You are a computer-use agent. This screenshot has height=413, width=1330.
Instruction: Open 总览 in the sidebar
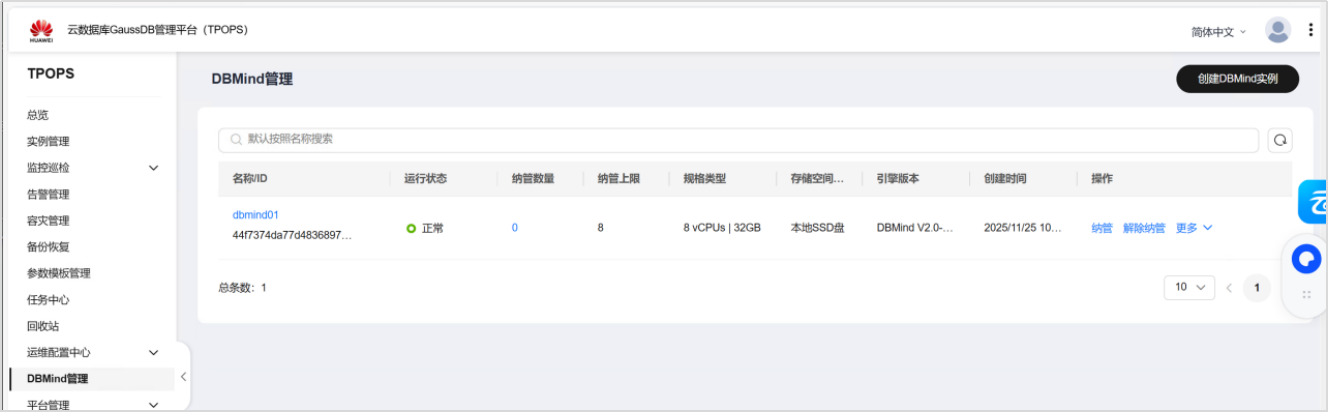(x=38, y=115)
